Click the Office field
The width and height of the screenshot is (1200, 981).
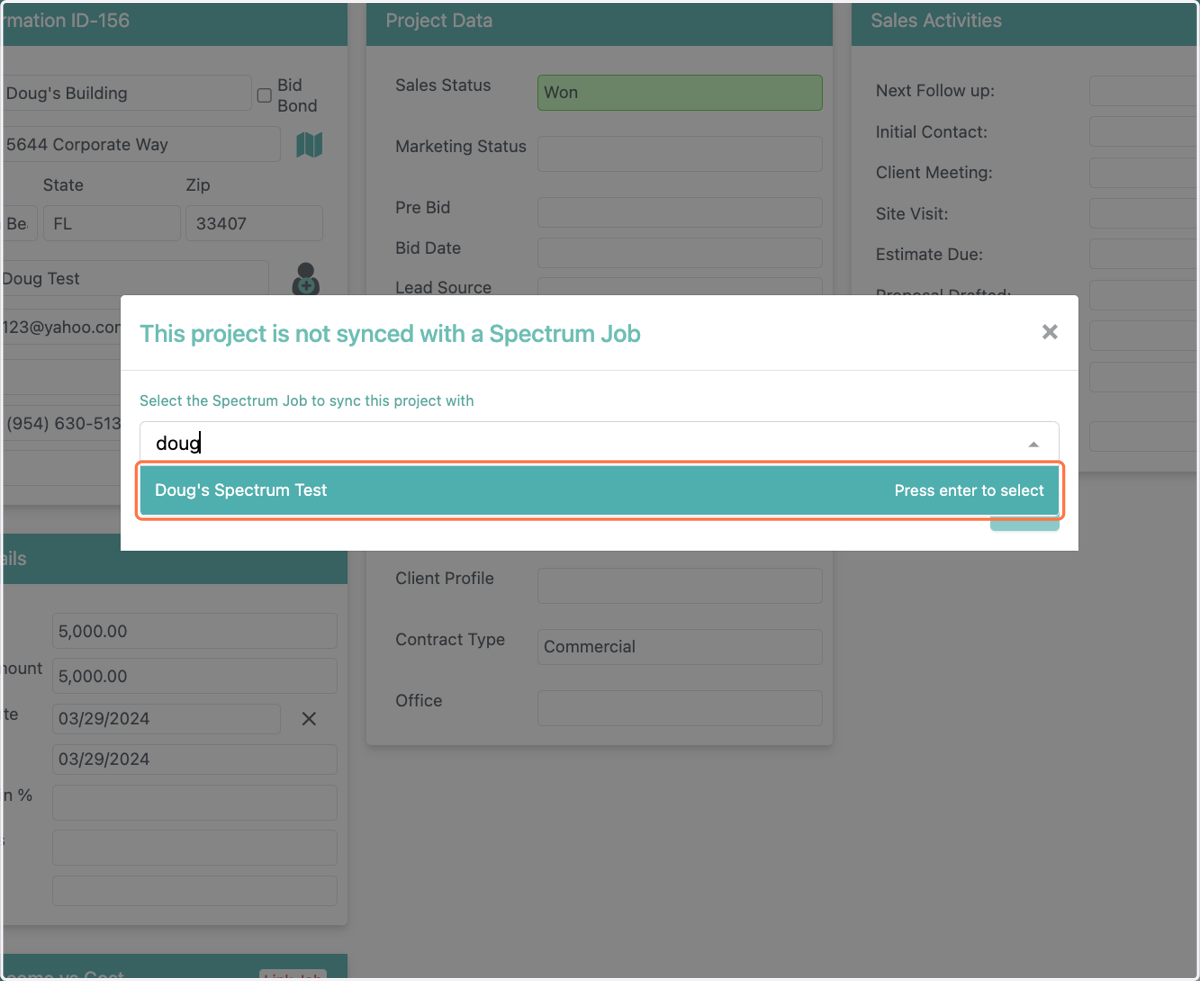point(680,708)
